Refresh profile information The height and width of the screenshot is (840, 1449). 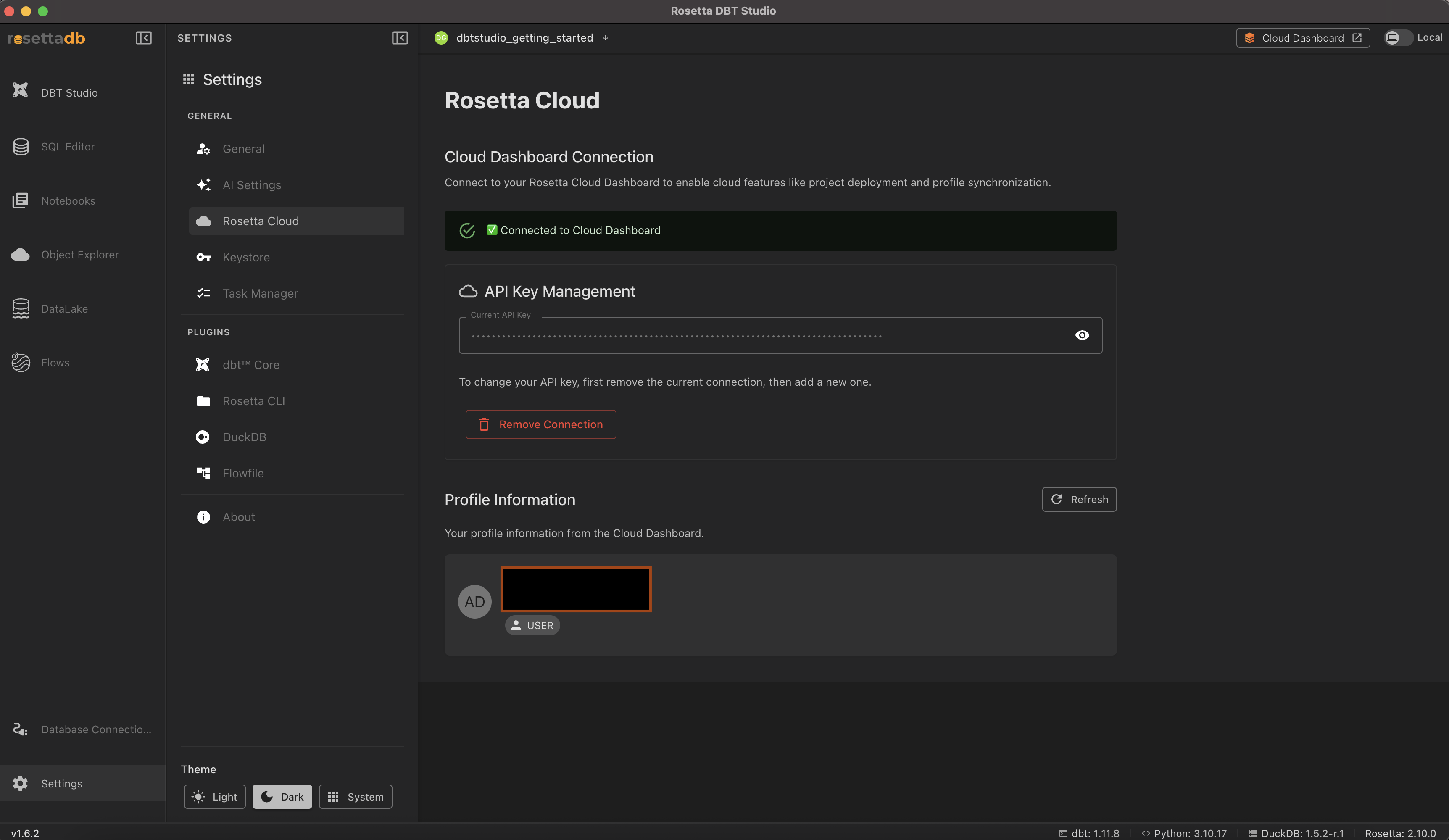(1079, 499)
